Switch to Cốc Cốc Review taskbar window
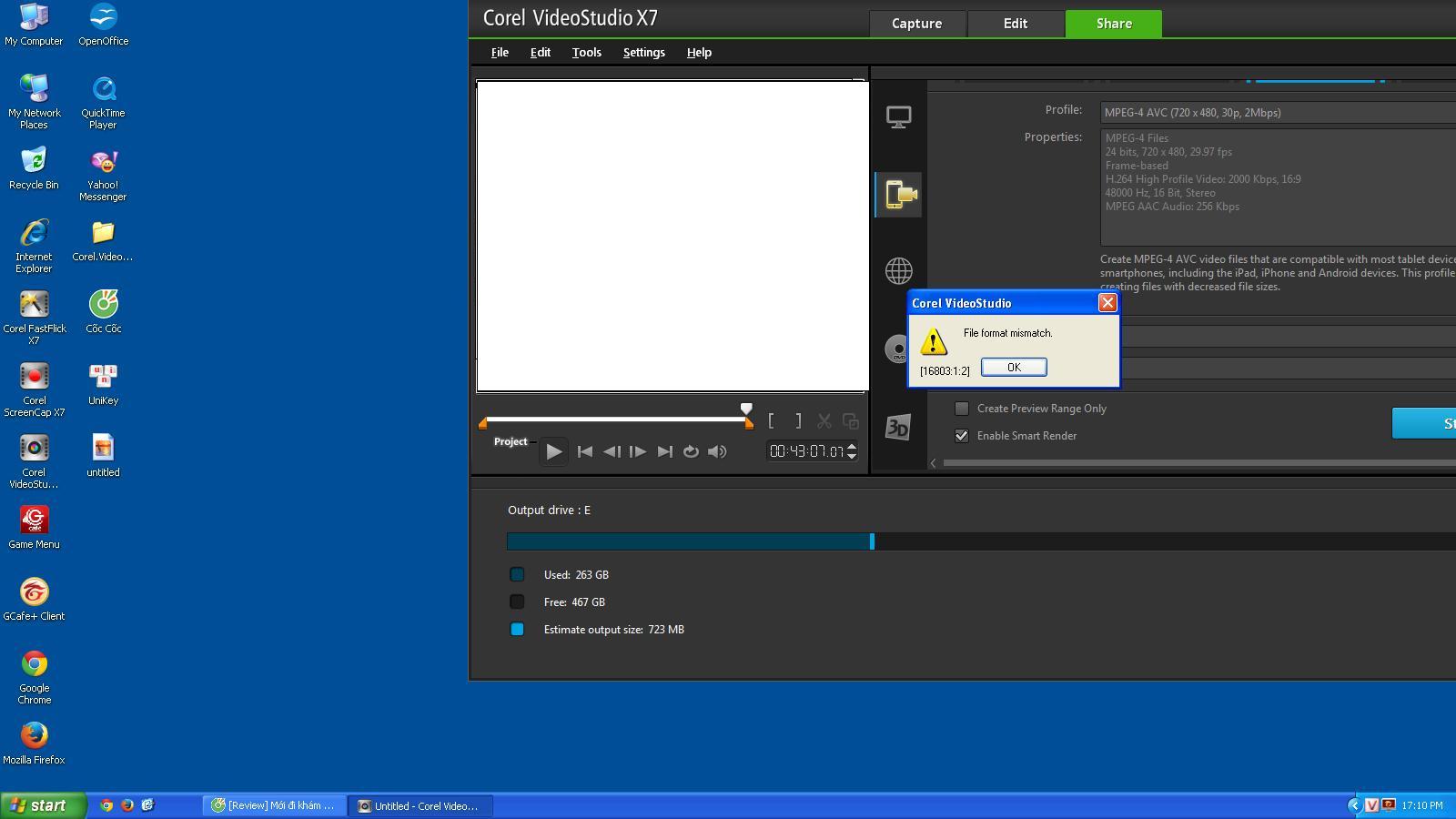Image resolution: width=1456 pixels, height=819 pixels. pyautogui.click(x=274, y=805)
